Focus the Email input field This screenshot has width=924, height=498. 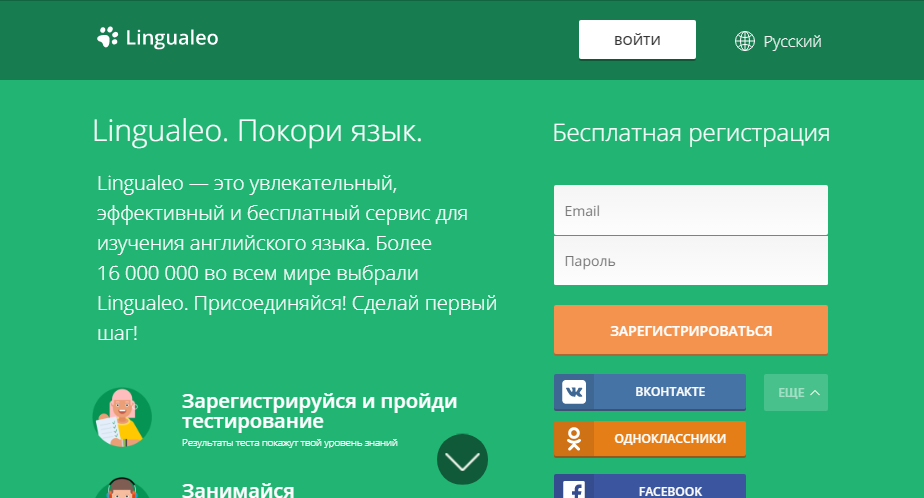pos(691,210)
